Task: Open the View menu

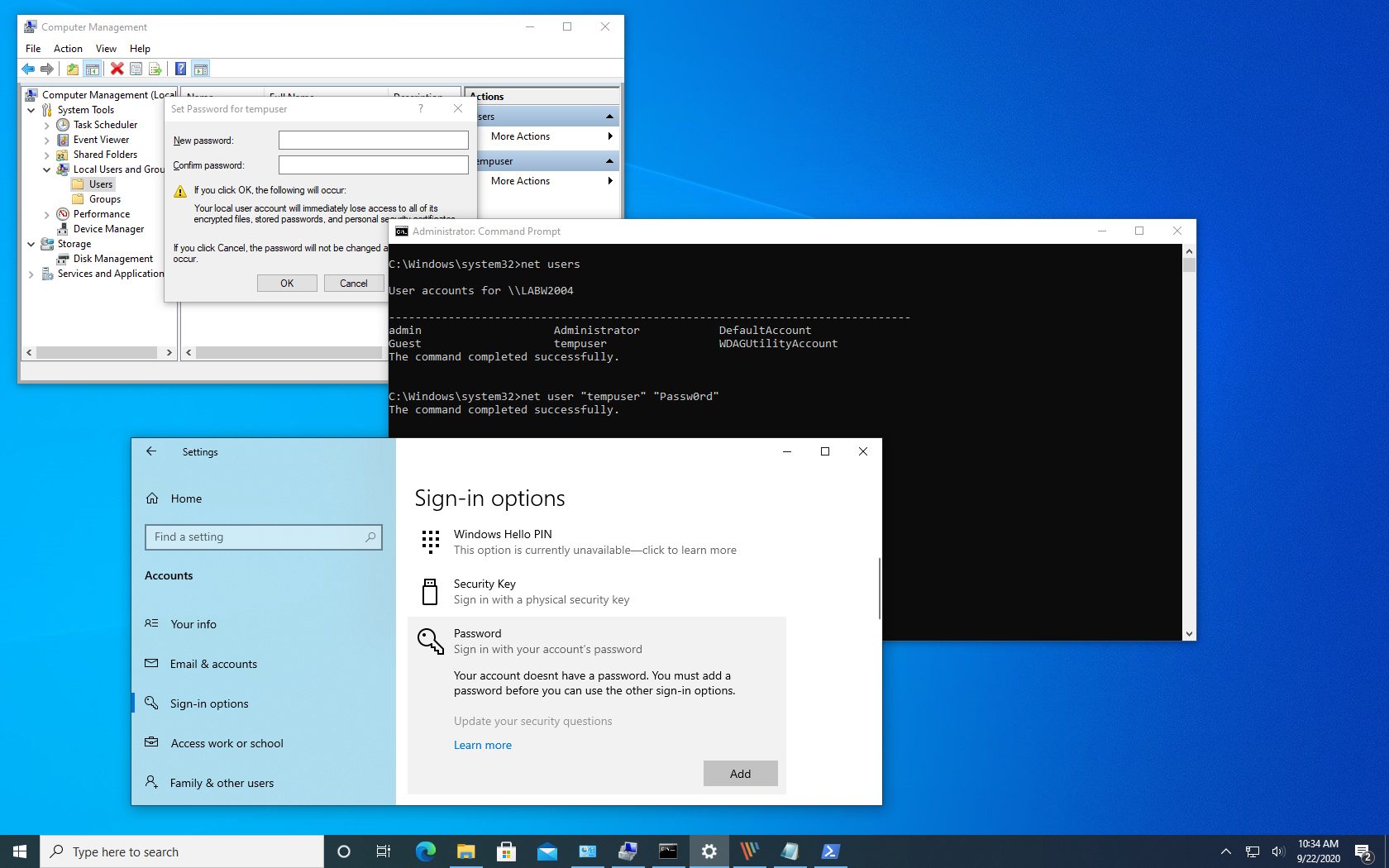Action: (x=106, y=49)
